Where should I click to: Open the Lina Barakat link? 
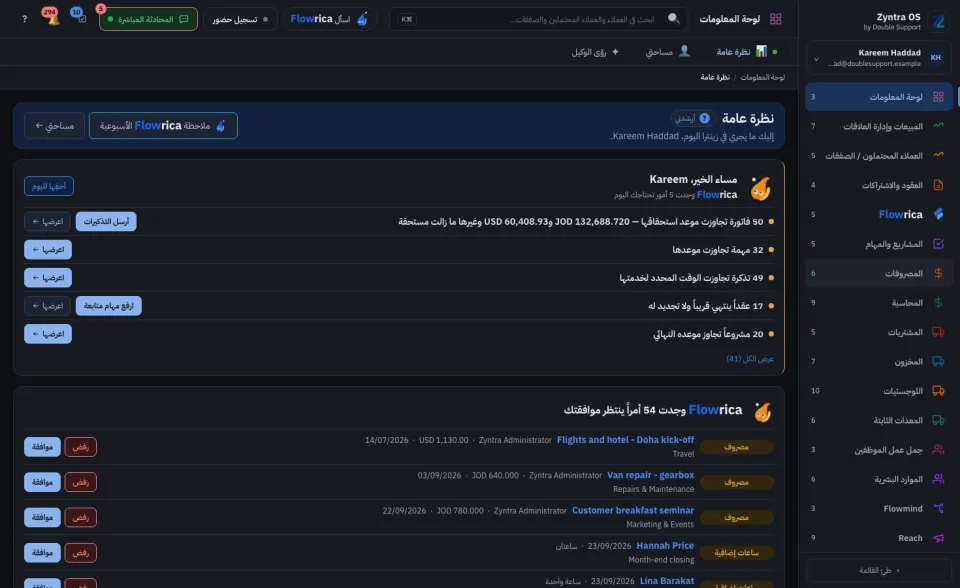tap(667, 581)
